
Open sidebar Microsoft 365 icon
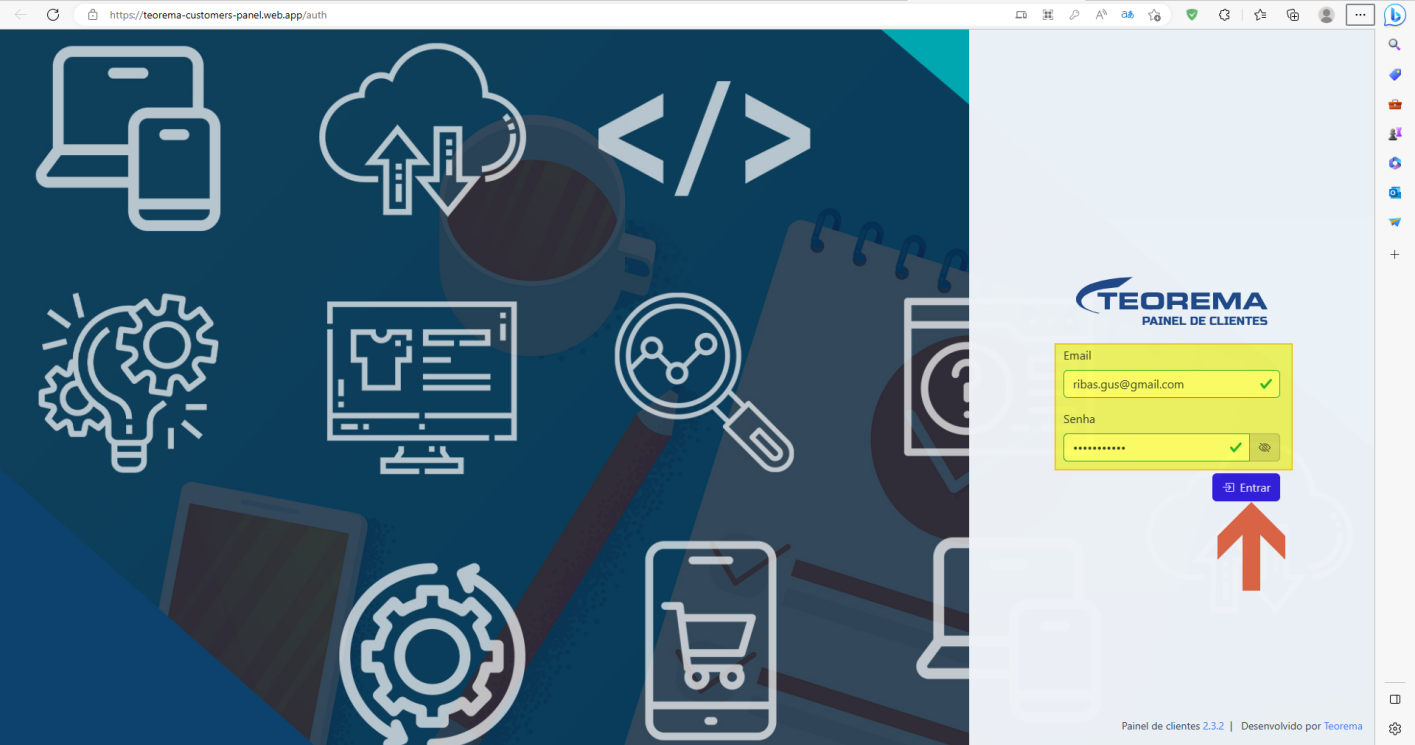1395,163
